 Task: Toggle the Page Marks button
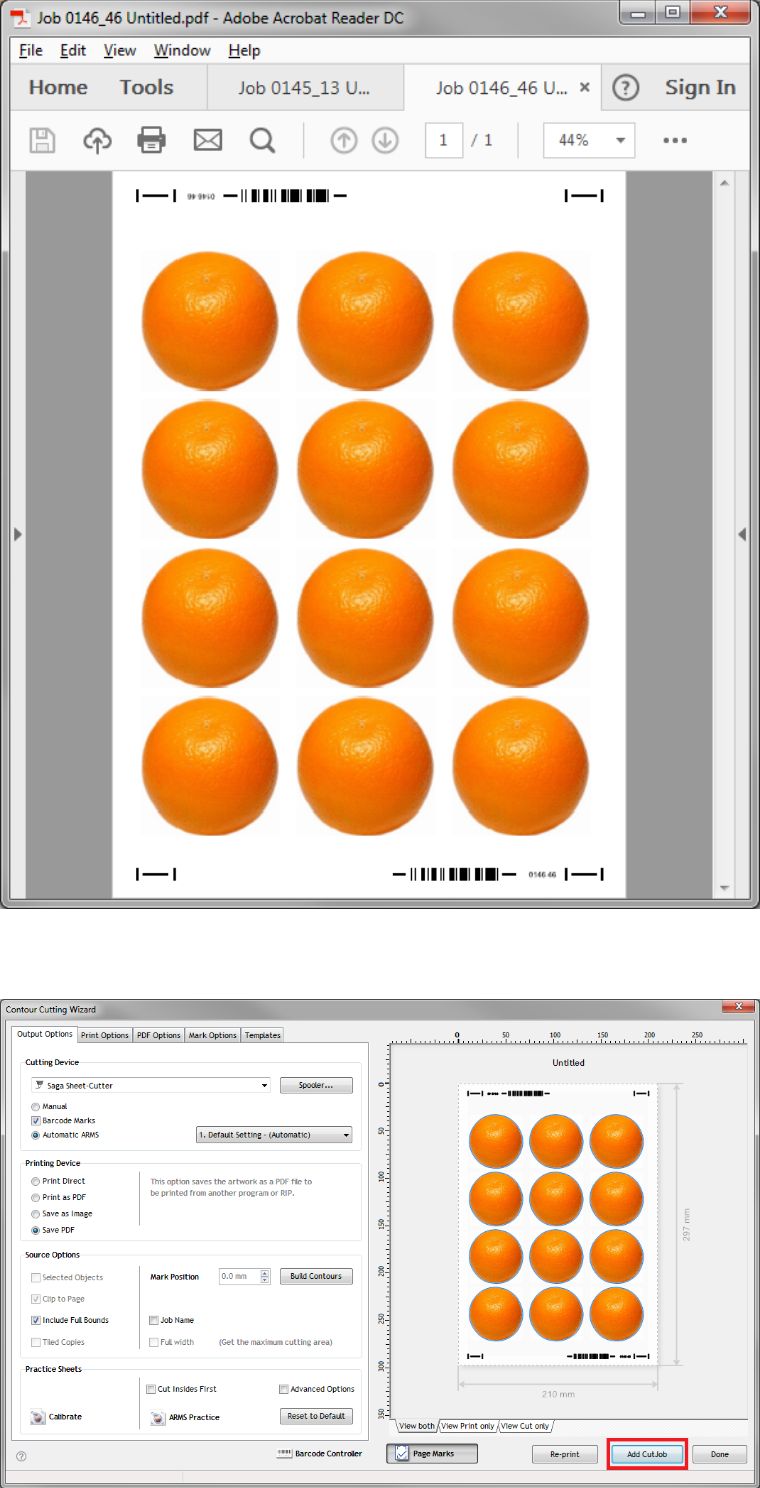[x=432, y=1453]
